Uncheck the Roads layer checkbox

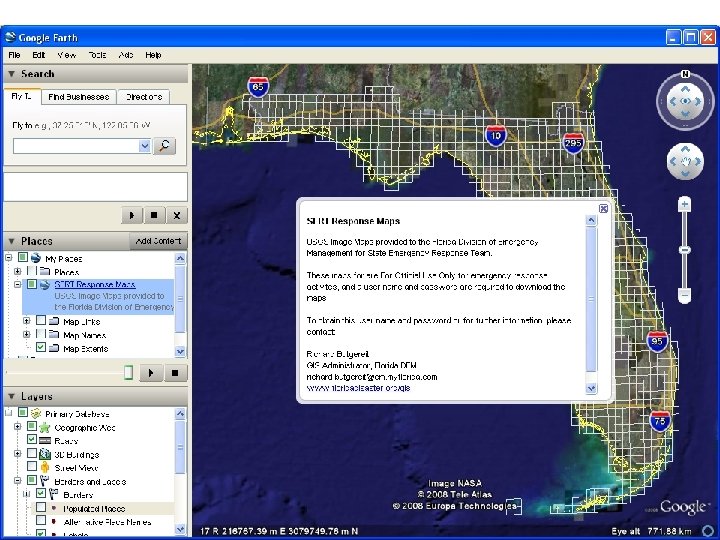[x=32, y=439]
